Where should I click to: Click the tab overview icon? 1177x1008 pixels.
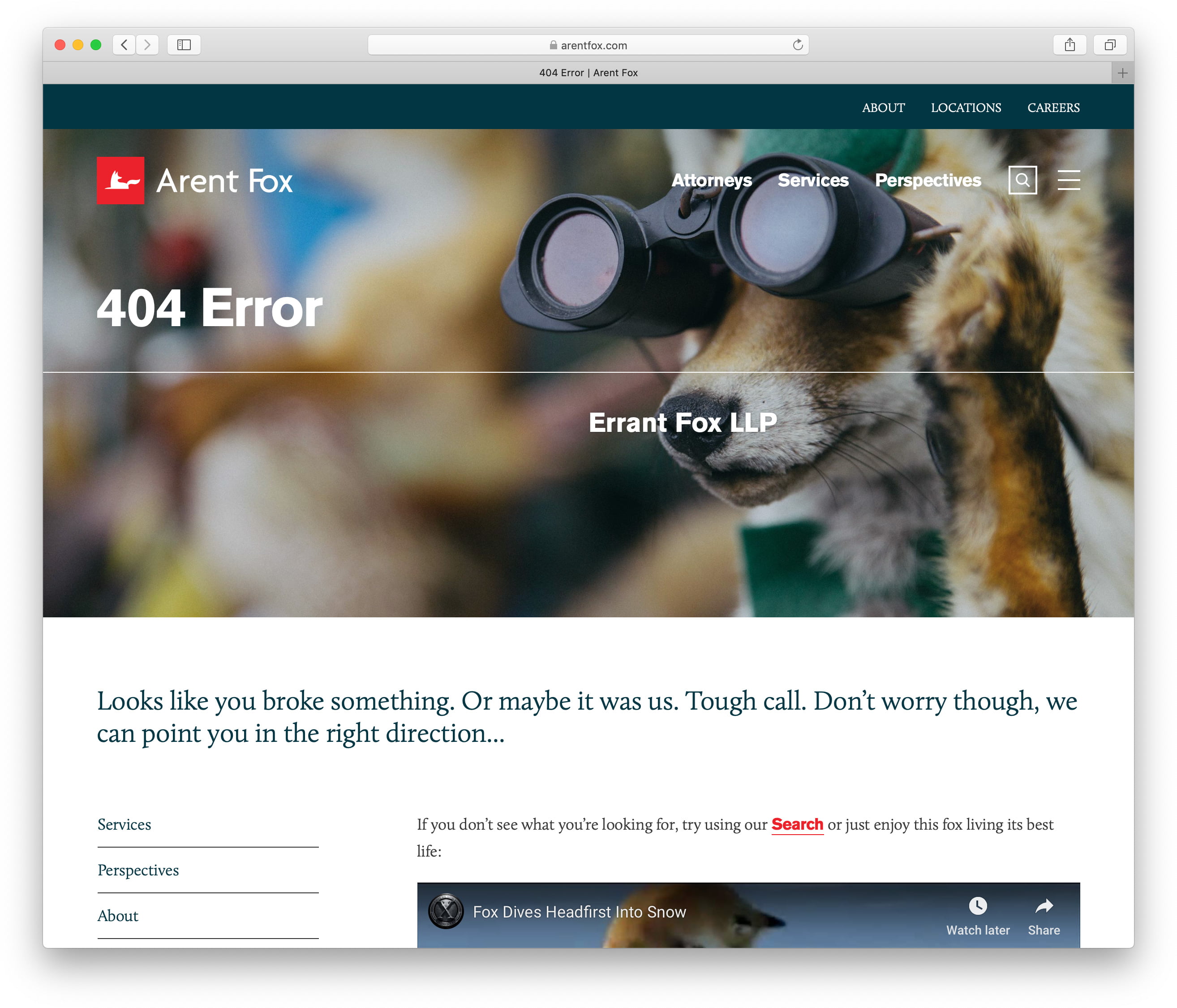click(x=1108, y=18)
